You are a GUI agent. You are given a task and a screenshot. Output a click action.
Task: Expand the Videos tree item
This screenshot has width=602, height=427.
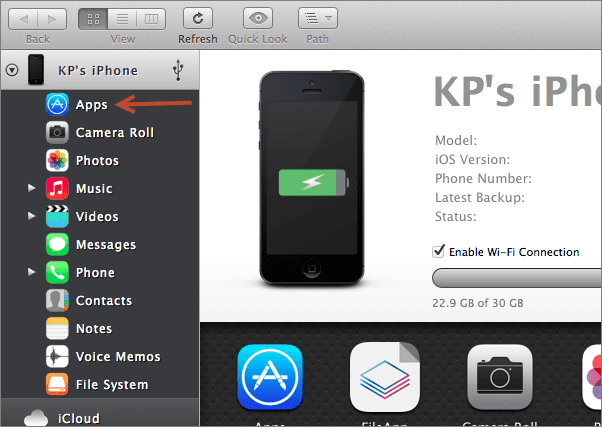[31, 216]
